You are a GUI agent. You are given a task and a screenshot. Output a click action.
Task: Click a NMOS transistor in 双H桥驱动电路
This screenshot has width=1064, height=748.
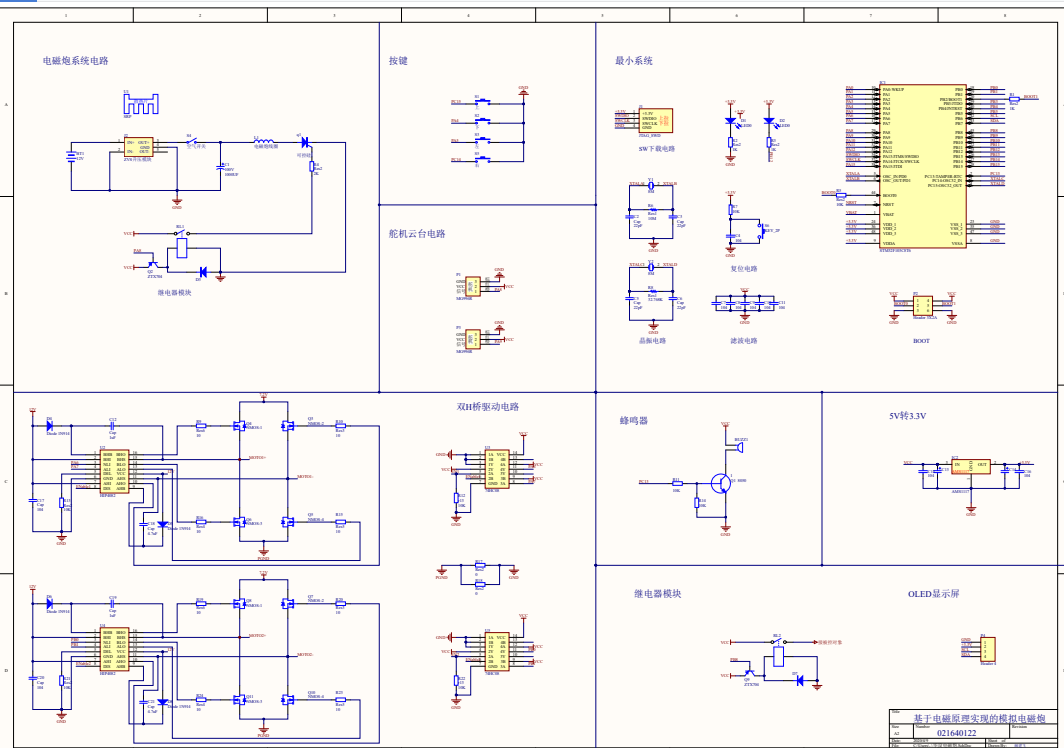click(241, 426)
